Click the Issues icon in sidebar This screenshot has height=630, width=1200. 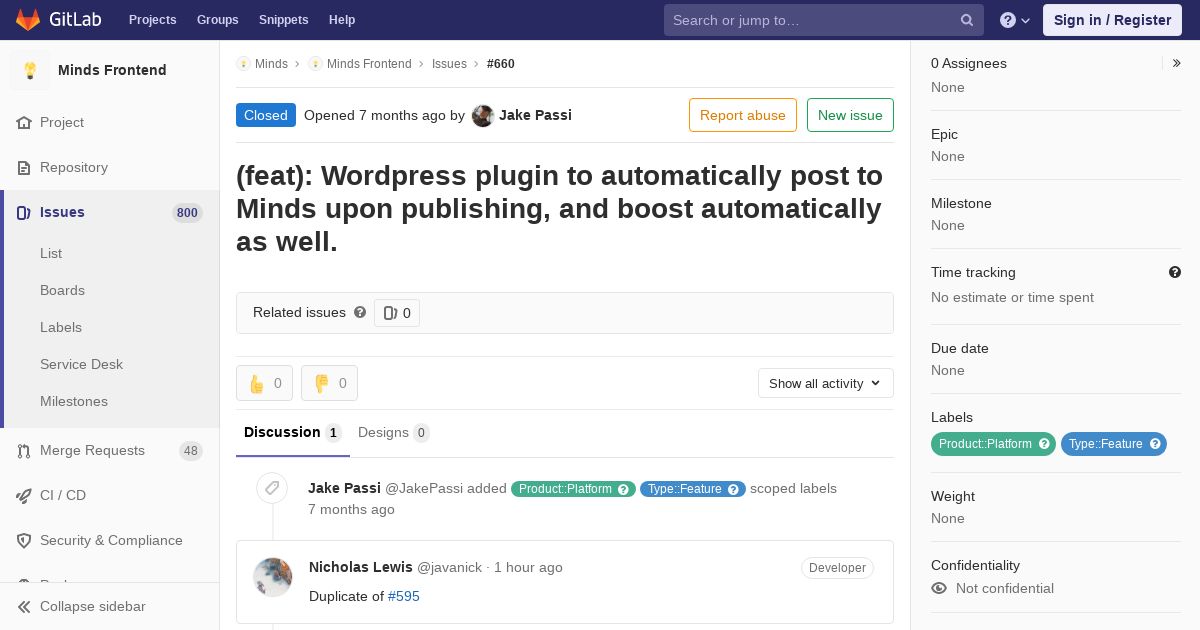tap(24, 213)
